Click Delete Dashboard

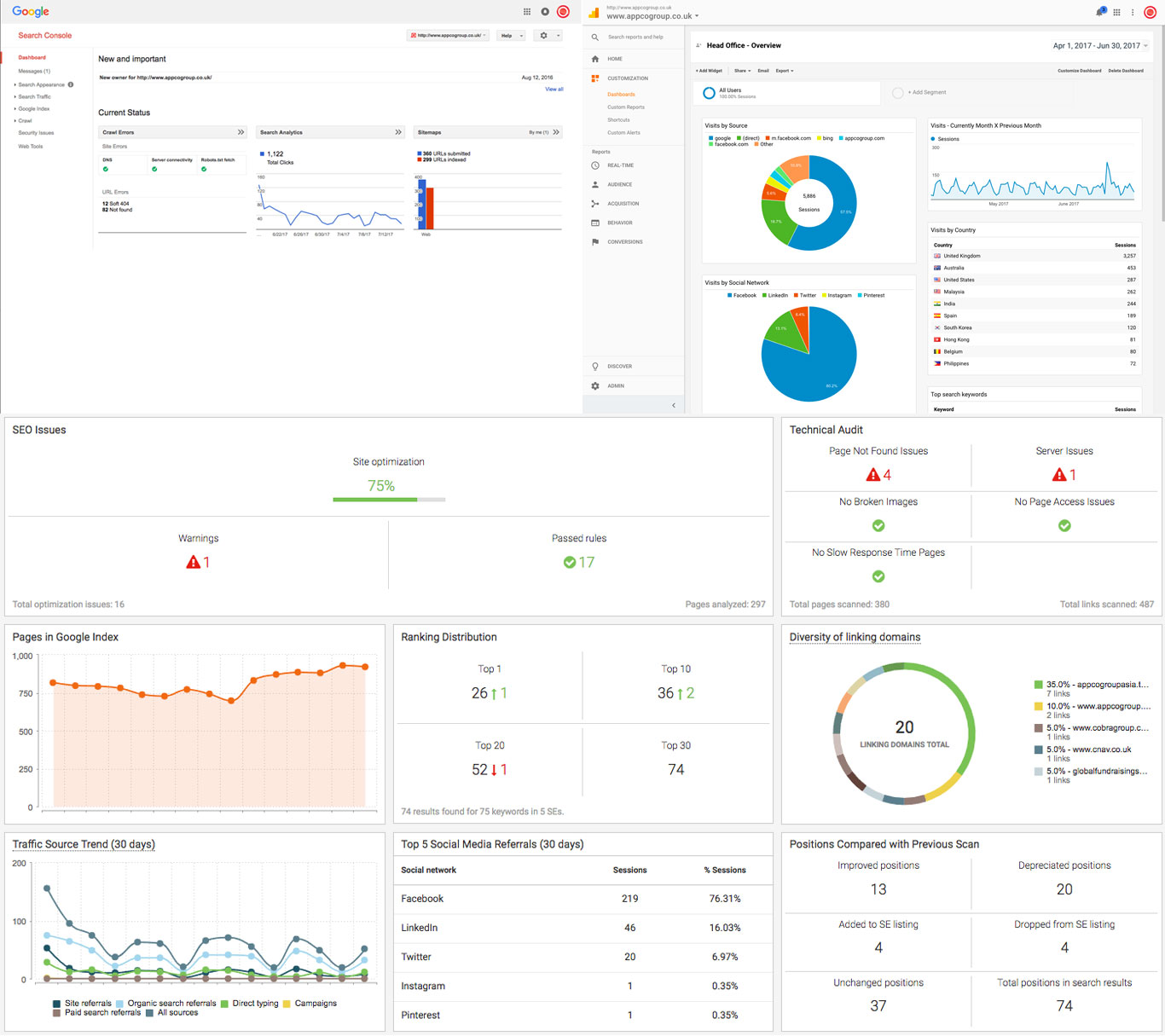[1126, 71]
